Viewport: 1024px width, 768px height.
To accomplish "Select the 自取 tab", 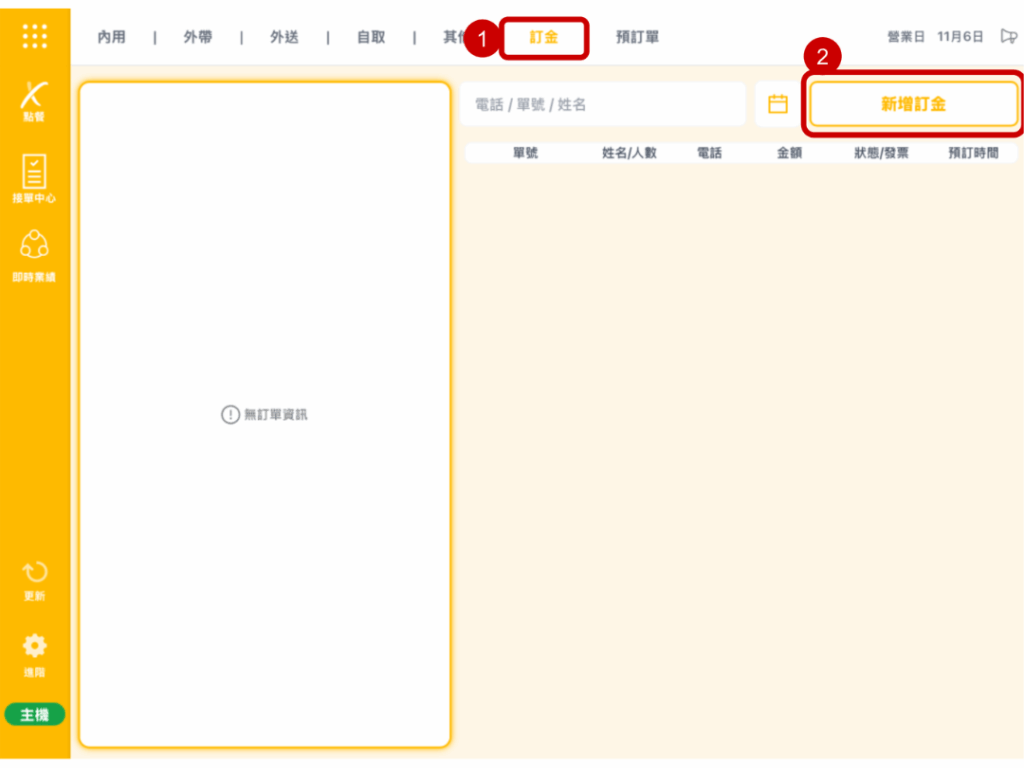I will (x=371, y=38).
